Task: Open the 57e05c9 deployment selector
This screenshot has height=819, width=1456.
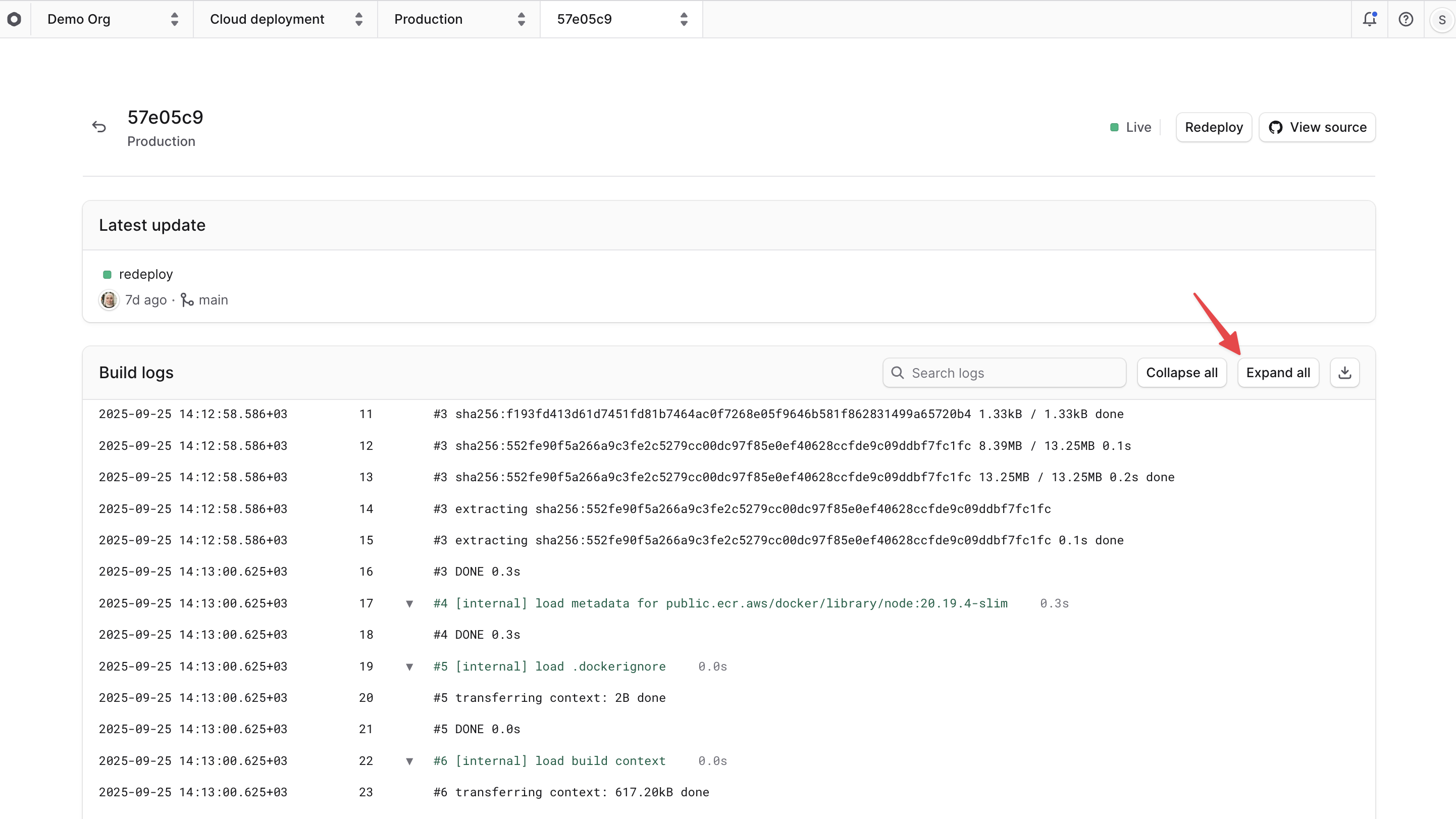Action: tap(620, 19)
